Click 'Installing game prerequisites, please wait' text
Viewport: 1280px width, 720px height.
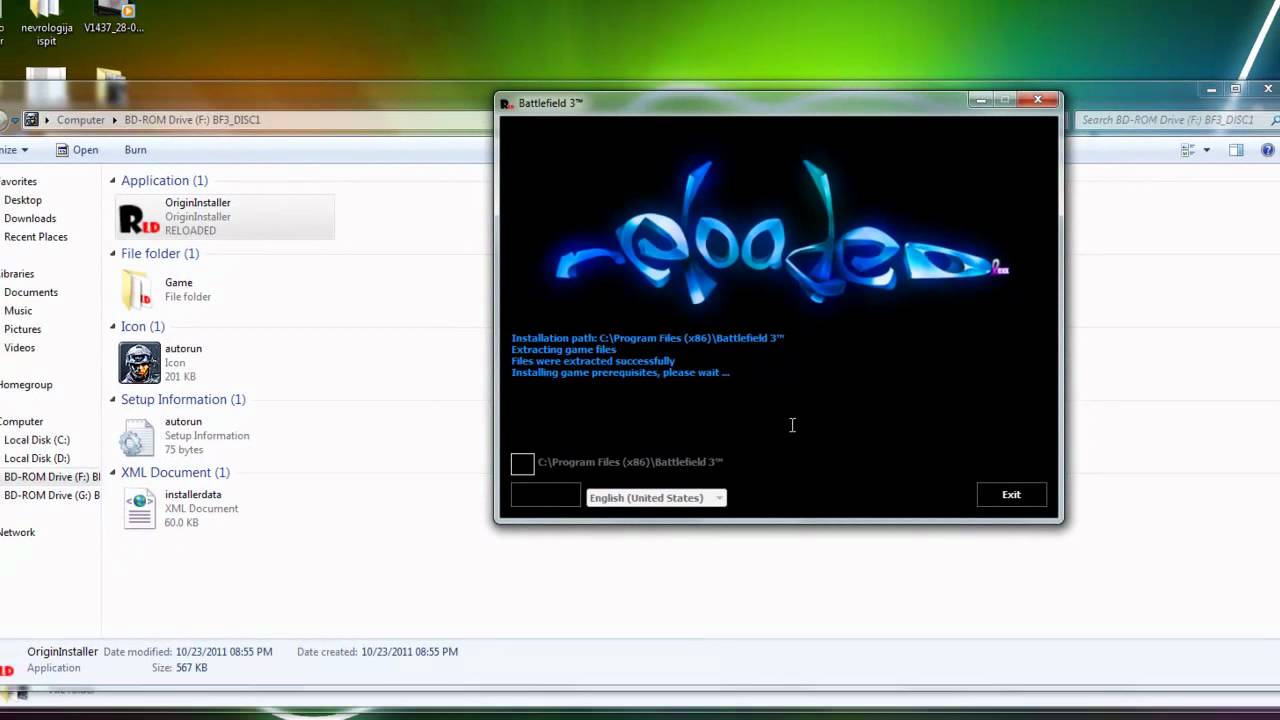pyautogui.click(x=620, y=372)
